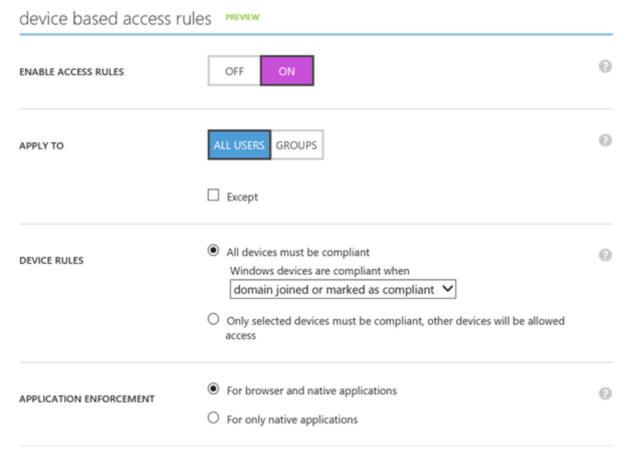Select ALL USERS option
639x455 pixels.
239,145
